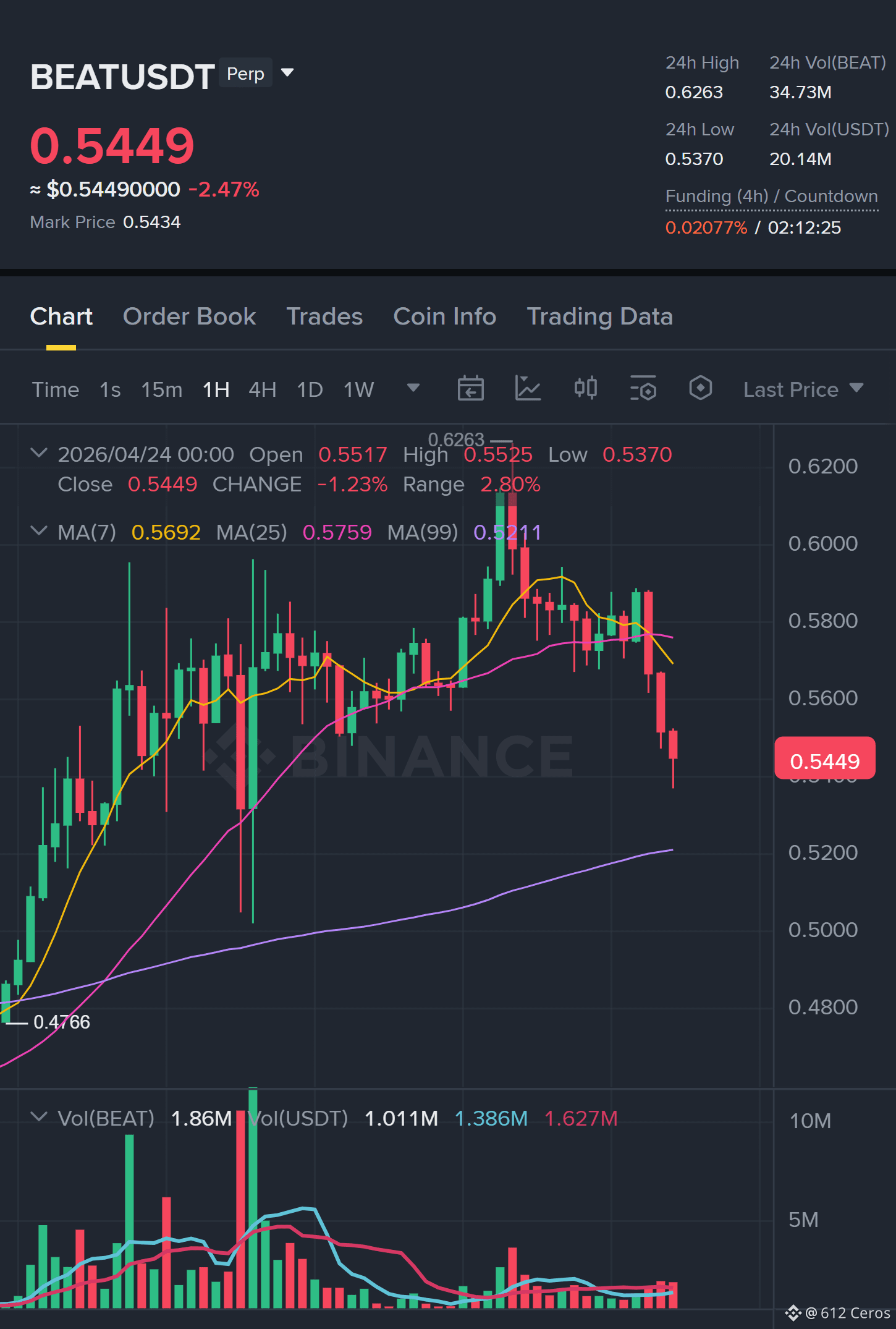Open the chart display settings icon
This screenshot has width=896, height=1329.
tap(643, 389)
